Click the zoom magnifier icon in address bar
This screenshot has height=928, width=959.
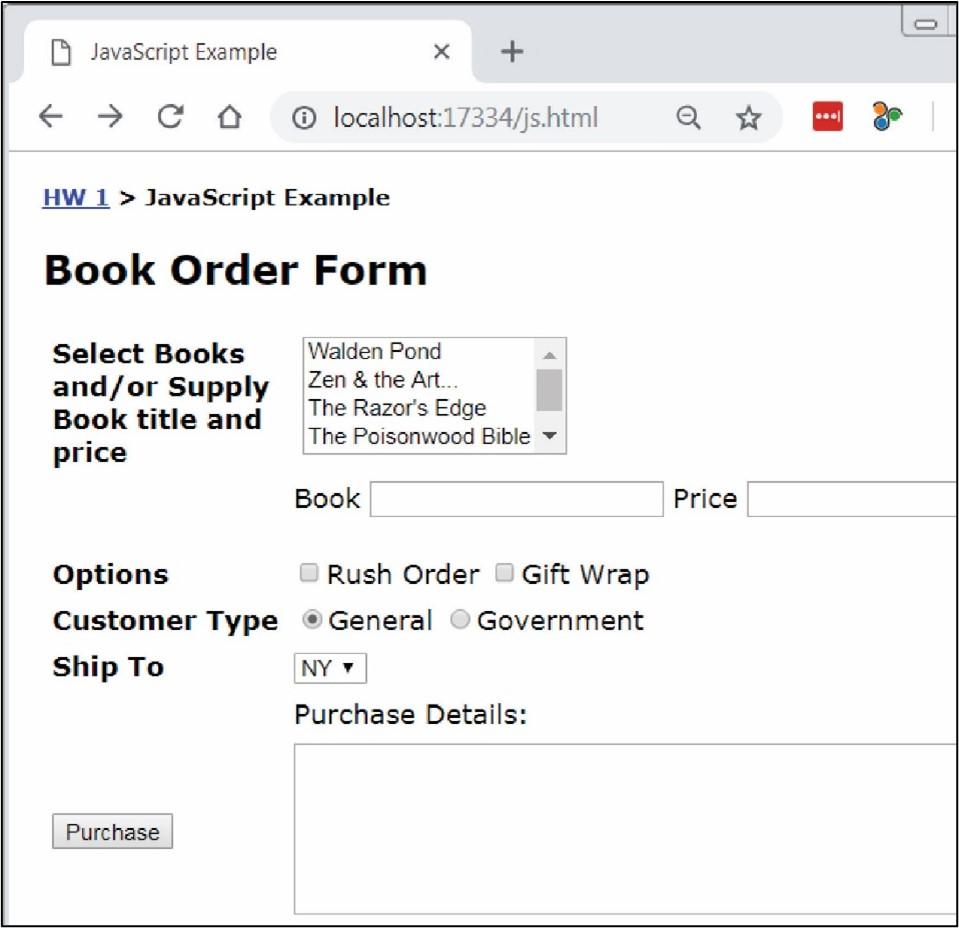pyautogui.click(x=689, y=117)
